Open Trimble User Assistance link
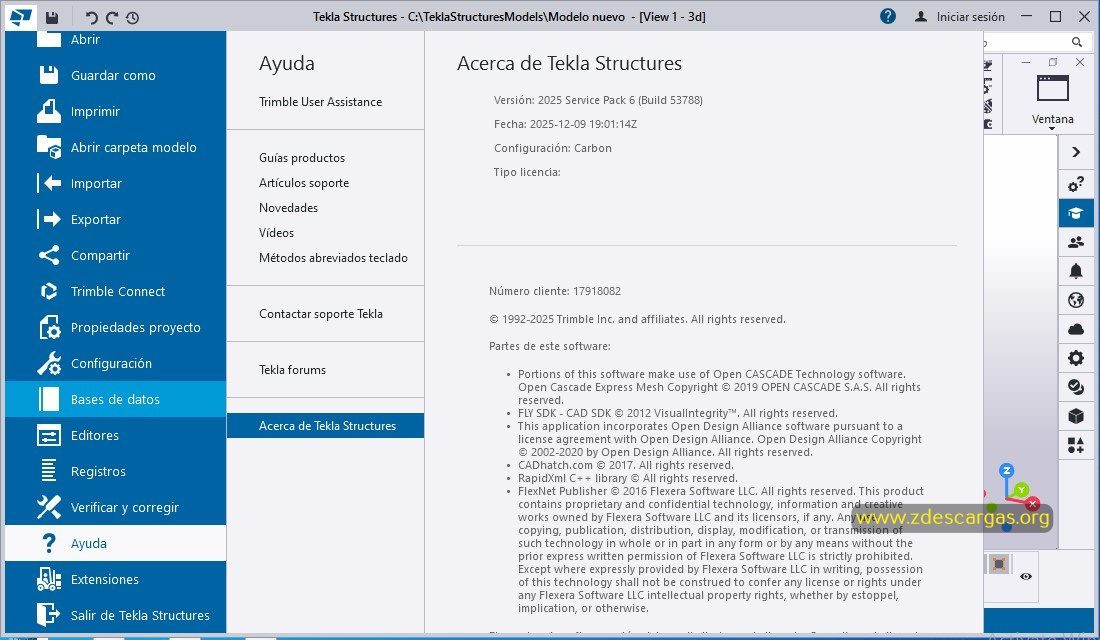 click(321, 102)
